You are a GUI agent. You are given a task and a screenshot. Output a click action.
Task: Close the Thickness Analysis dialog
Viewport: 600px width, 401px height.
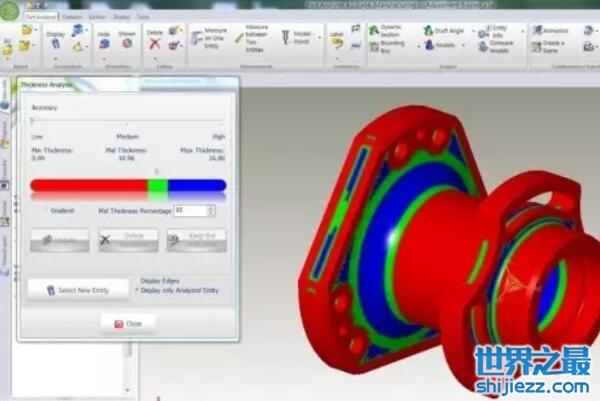128,324
